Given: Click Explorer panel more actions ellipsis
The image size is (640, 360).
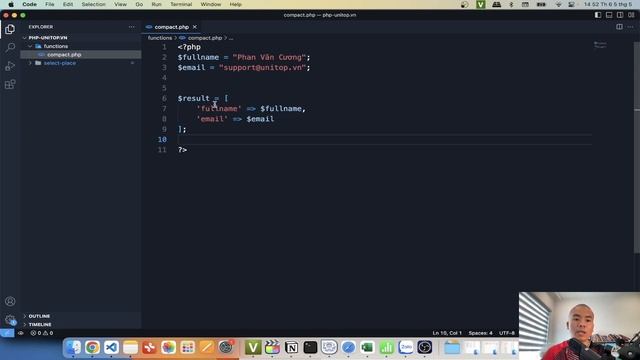Looking at the screenshot, I should [x=131, y=27].
